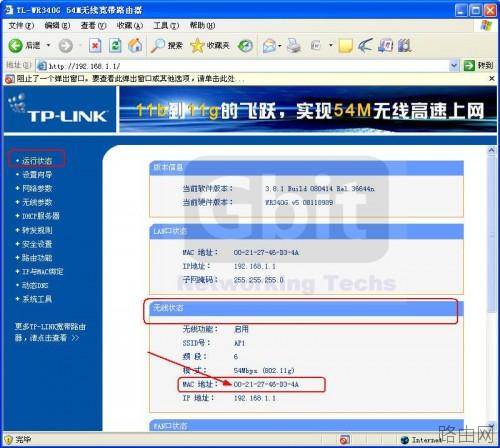Expand DHCP服务器 in the sidebar

41,216
